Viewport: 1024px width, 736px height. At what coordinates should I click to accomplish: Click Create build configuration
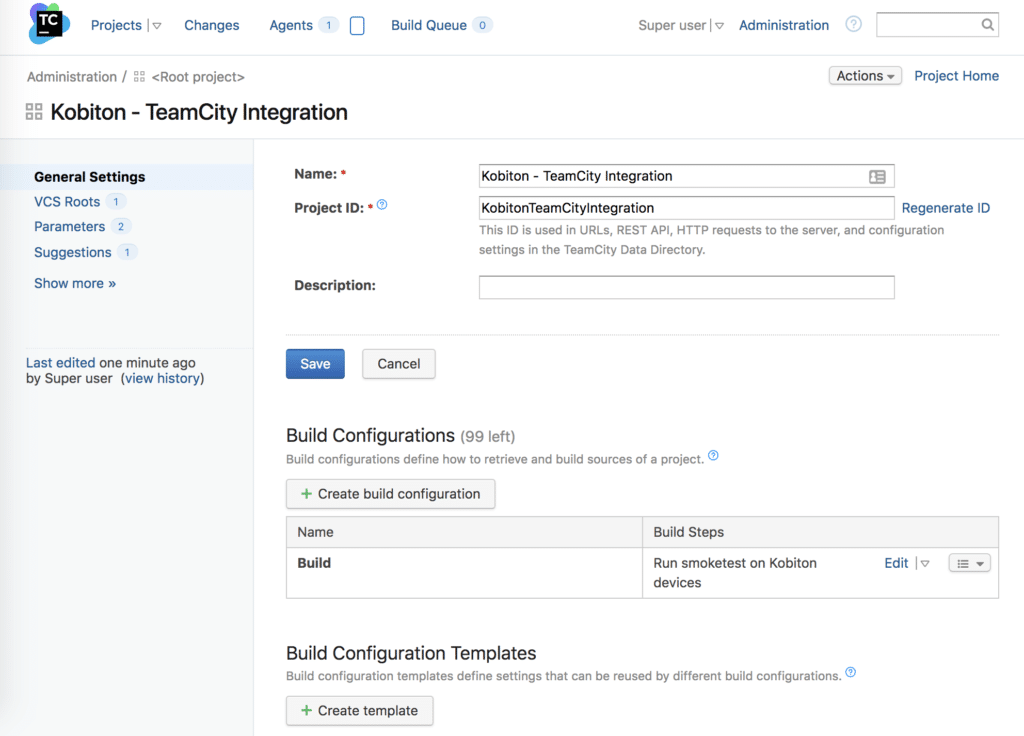click(x=390, y=494)
